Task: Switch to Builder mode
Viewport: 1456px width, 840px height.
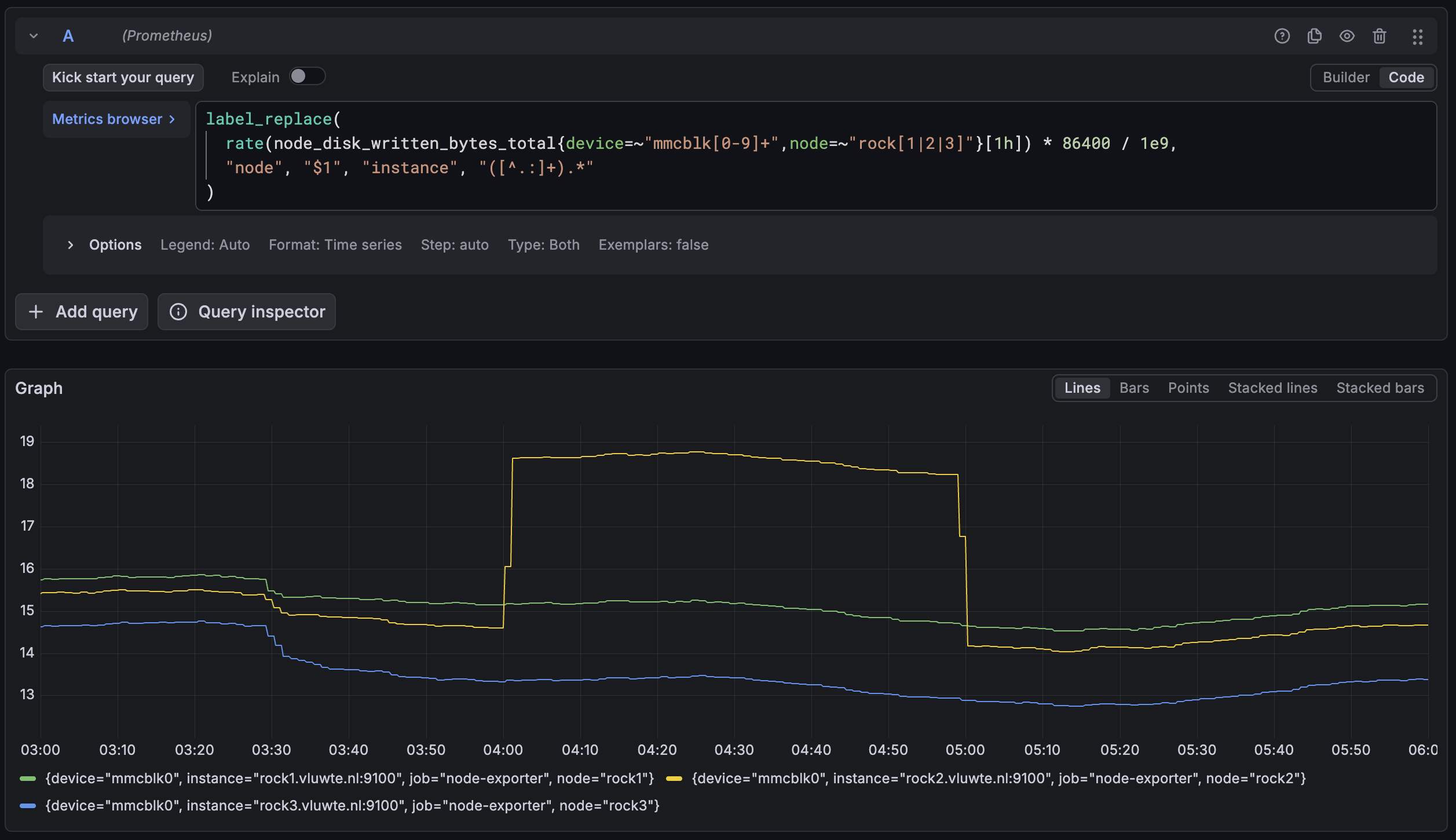Action: pos(1346,78)
